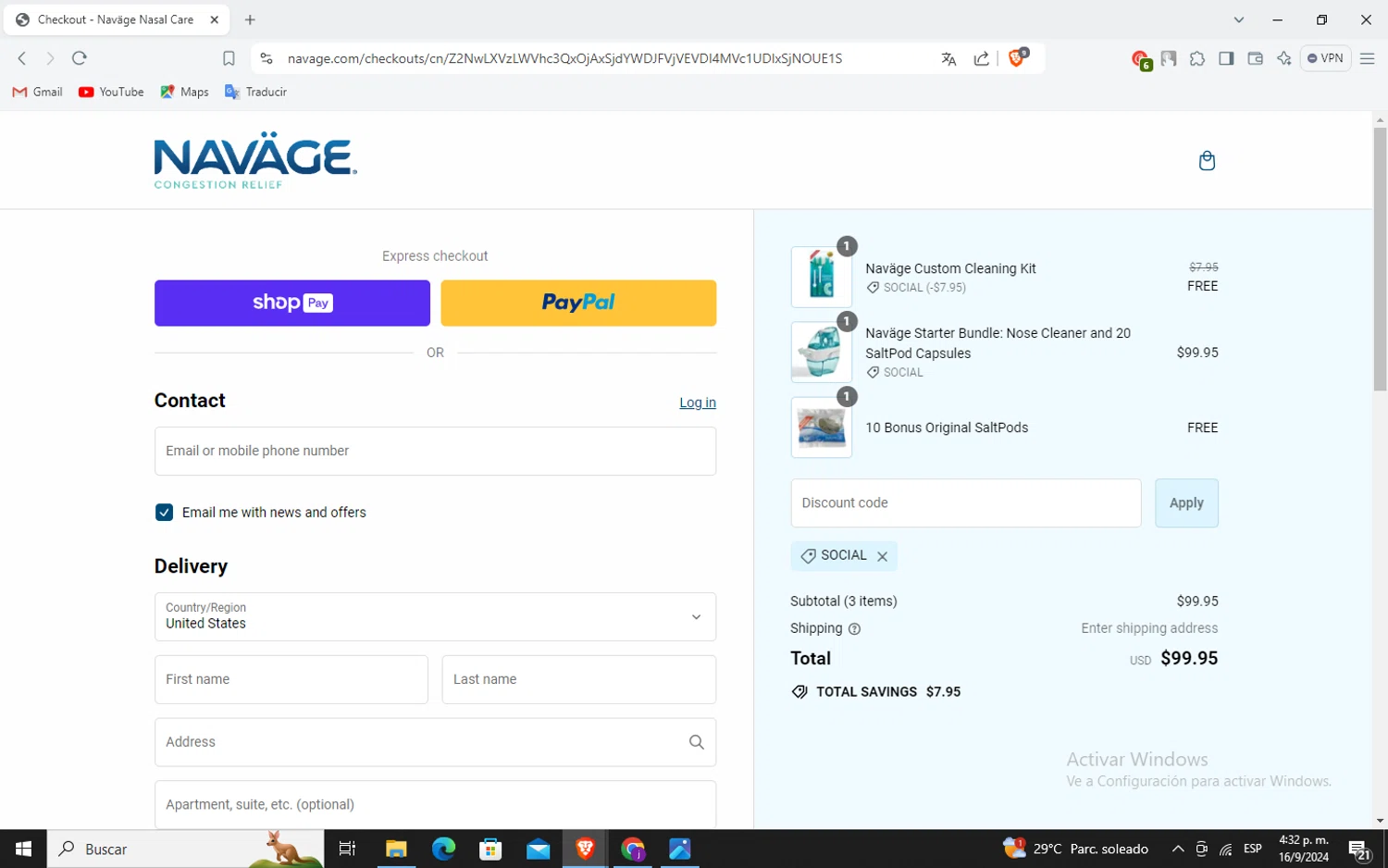Image resolution: width=1388 pixels, height=868 pixels.
Task: Open Task View on the taskbar
Action: tap(347, 849)
